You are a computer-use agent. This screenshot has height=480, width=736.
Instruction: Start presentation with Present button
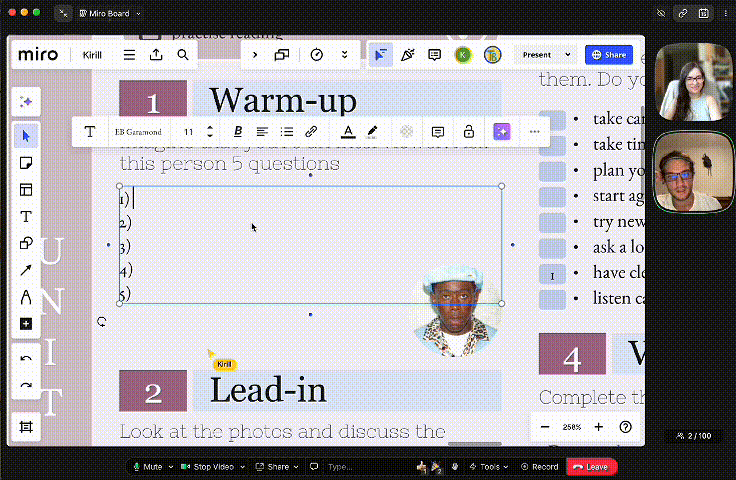click(537, 55)
